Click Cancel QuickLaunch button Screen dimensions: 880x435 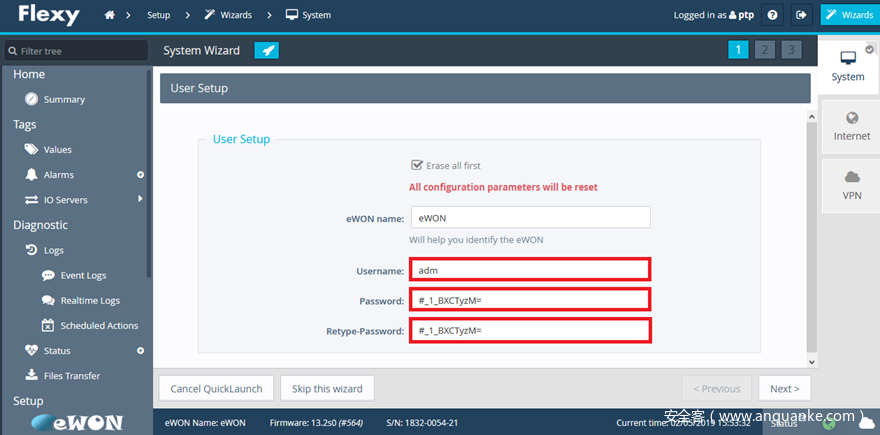click(x=216, y=388)
